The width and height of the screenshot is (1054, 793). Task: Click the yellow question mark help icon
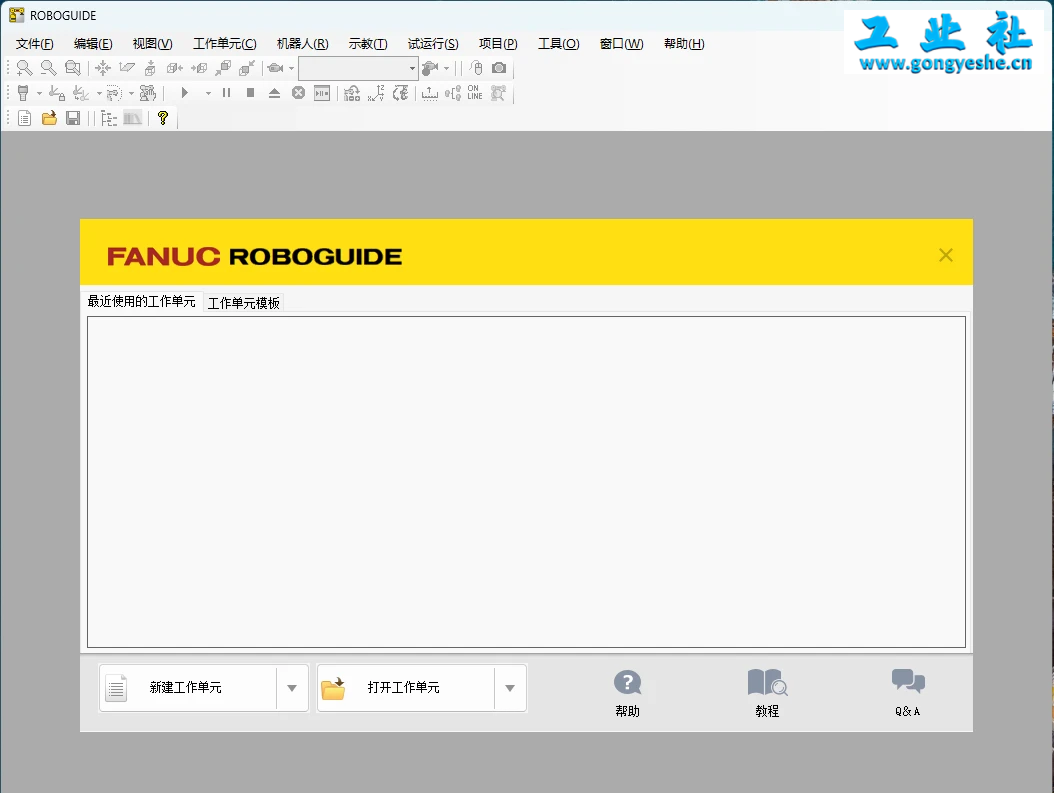163,118
